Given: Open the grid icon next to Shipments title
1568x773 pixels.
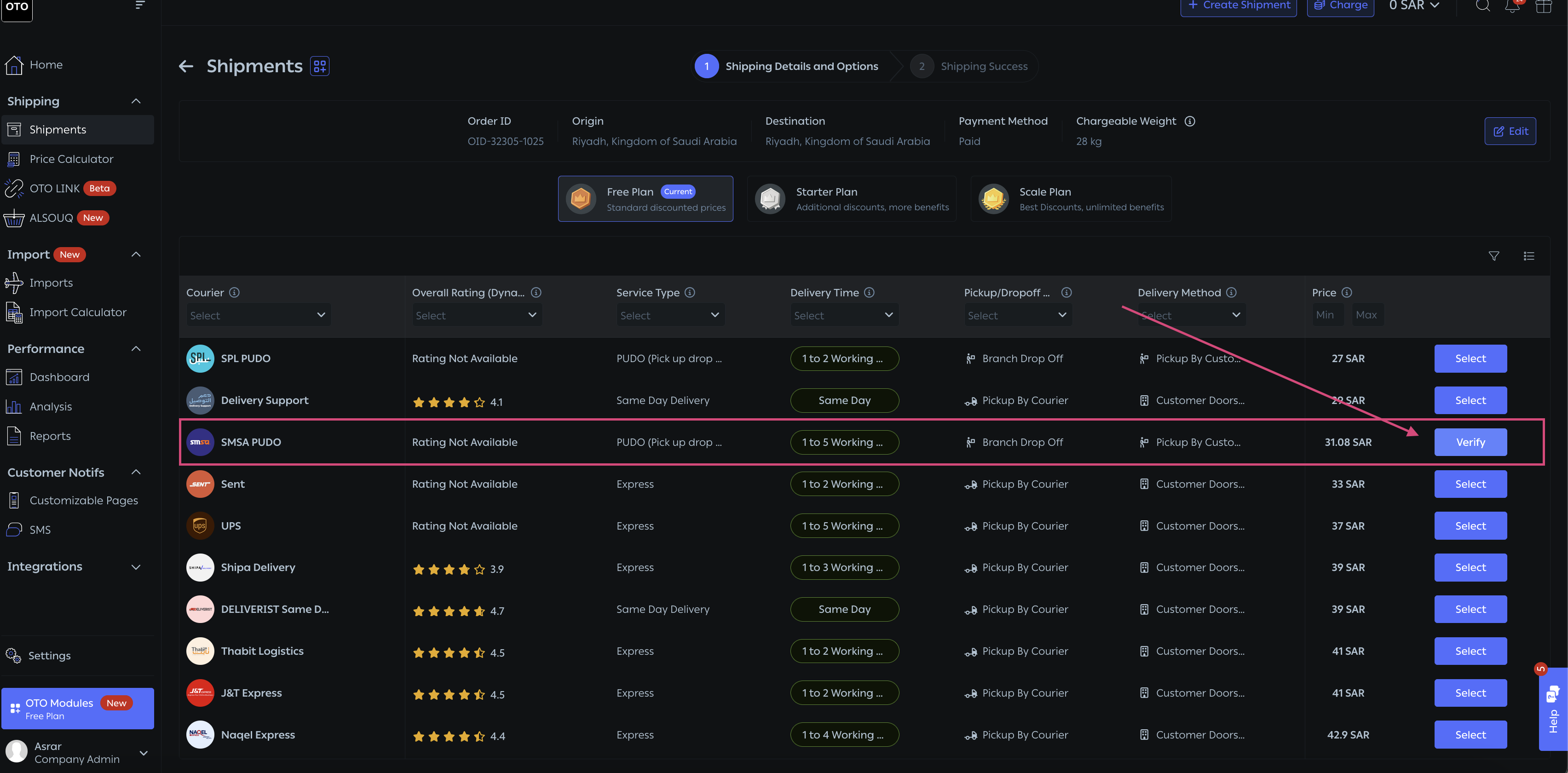Looking at the screenshot, I should [x=320, y=66].
